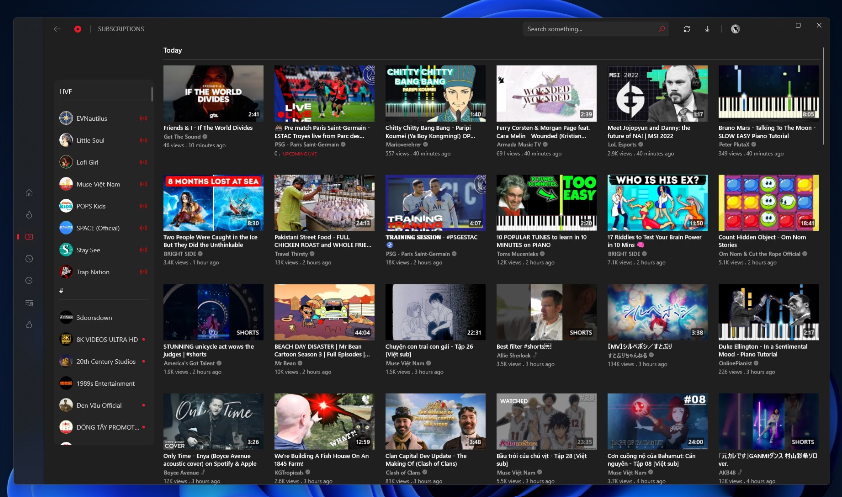The height and width of the screenshot is (497, 842).
Task: Click the POPS Kids channel avatar
Action: 66,206
